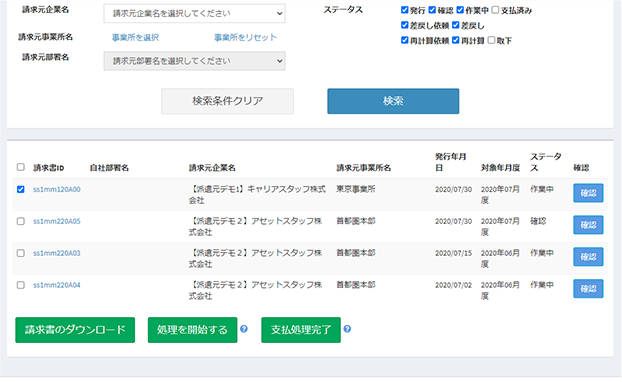Viewport: 622px width, 382px height.
Task: Click the 事業所を選択 link
Action: point(135,37)
